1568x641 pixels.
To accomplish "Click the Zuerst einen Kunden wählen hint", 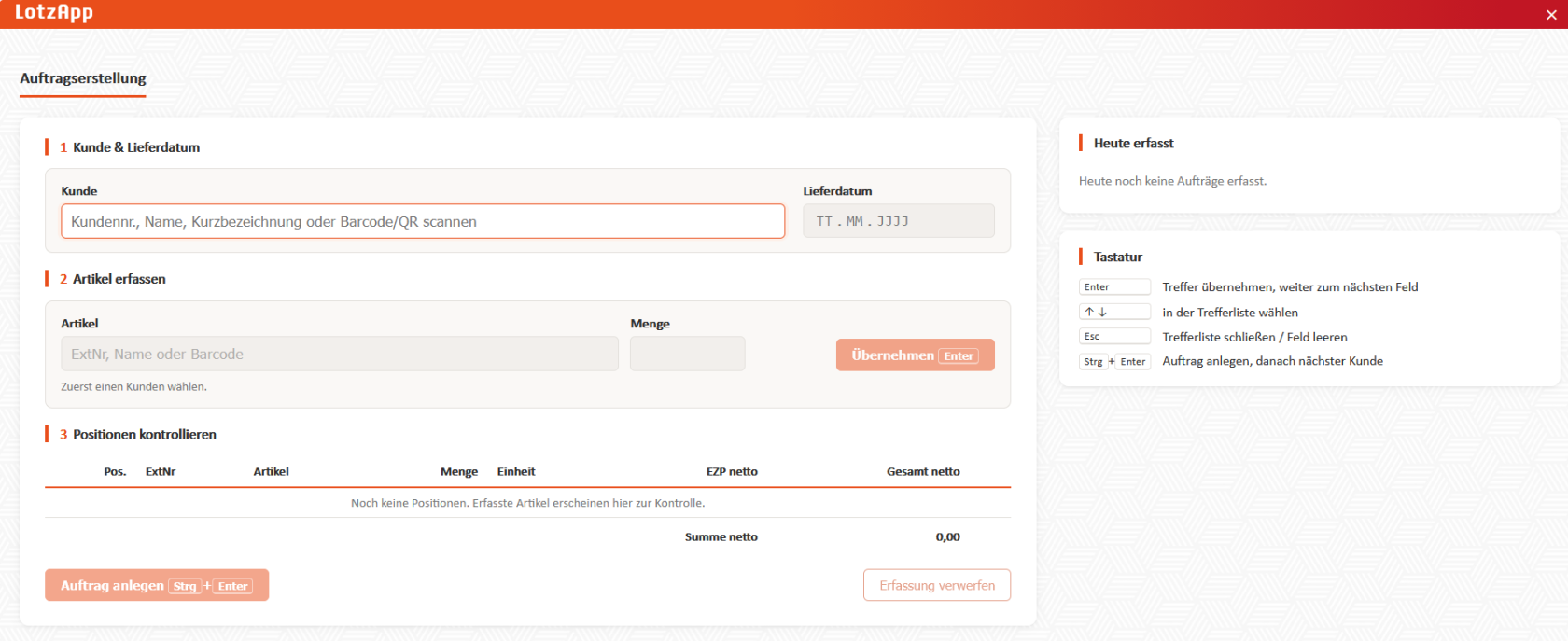I will point(134,386).
